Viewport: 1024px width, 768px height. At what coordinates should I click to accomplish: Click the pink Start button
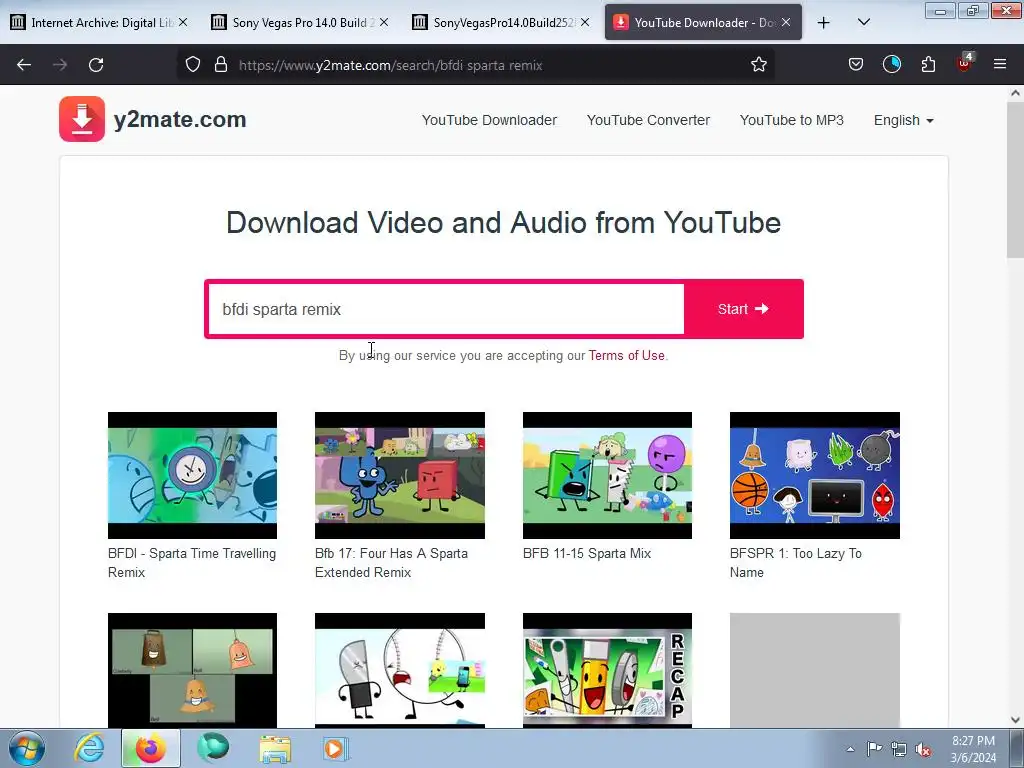tap(743, 309)
